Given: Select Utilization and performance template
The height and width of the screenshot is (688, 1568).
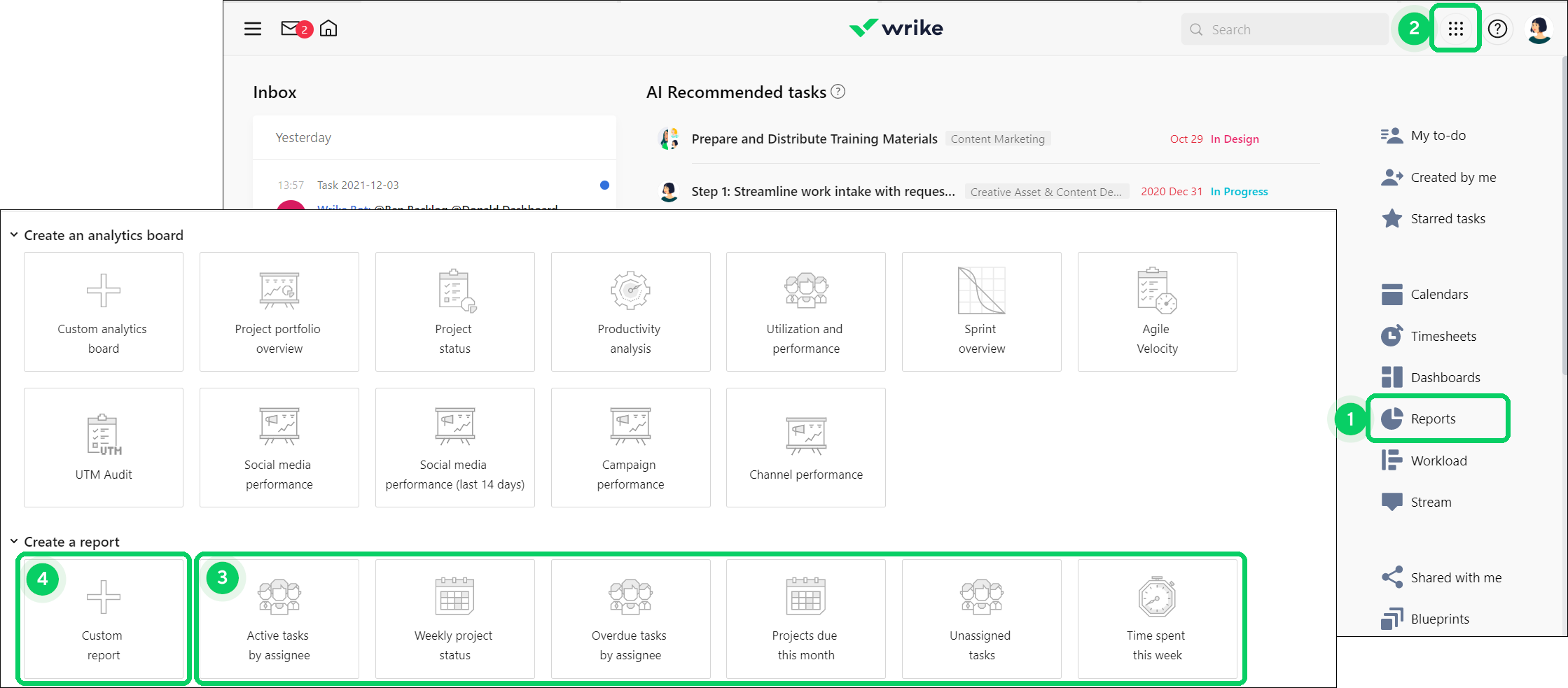Looking at the screenshot, I should pos(806,311).
